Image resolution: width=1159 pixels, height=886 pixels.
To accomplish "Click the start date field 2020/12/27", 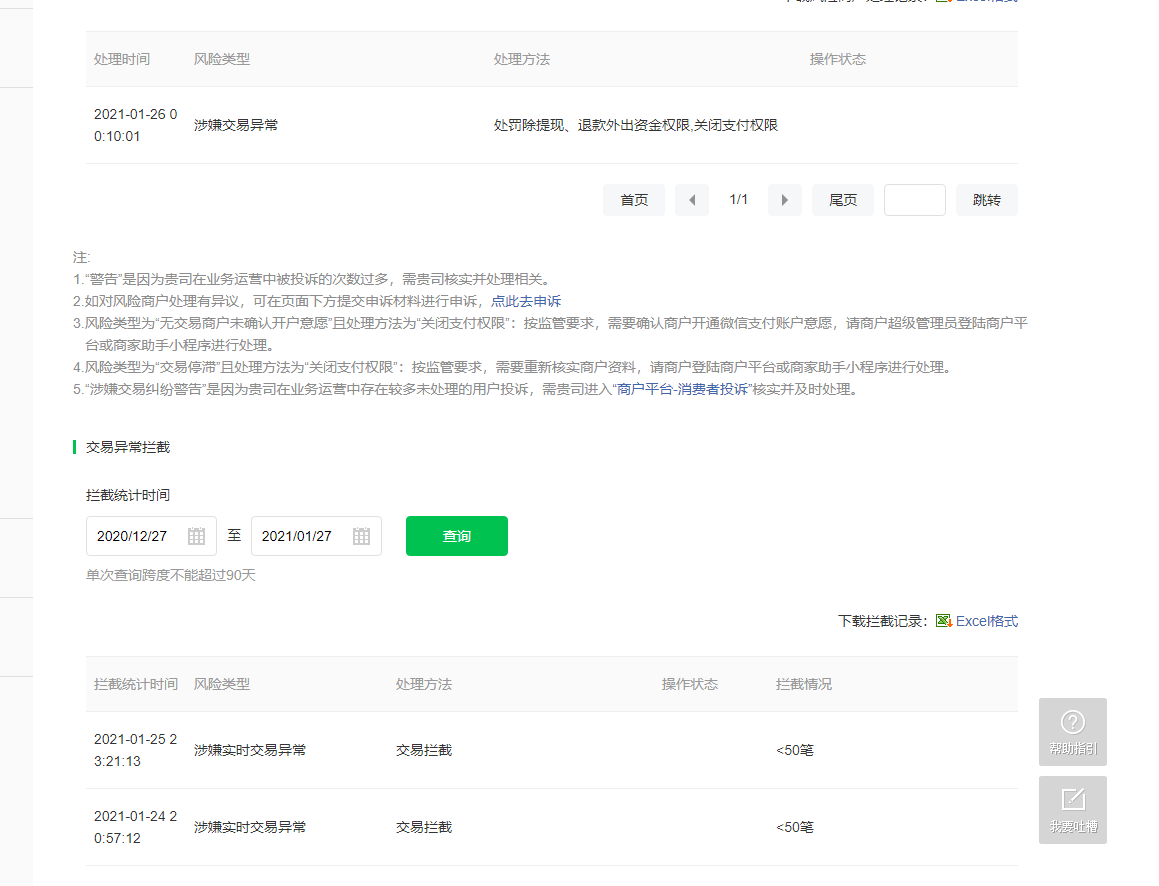I will point(151,536).
